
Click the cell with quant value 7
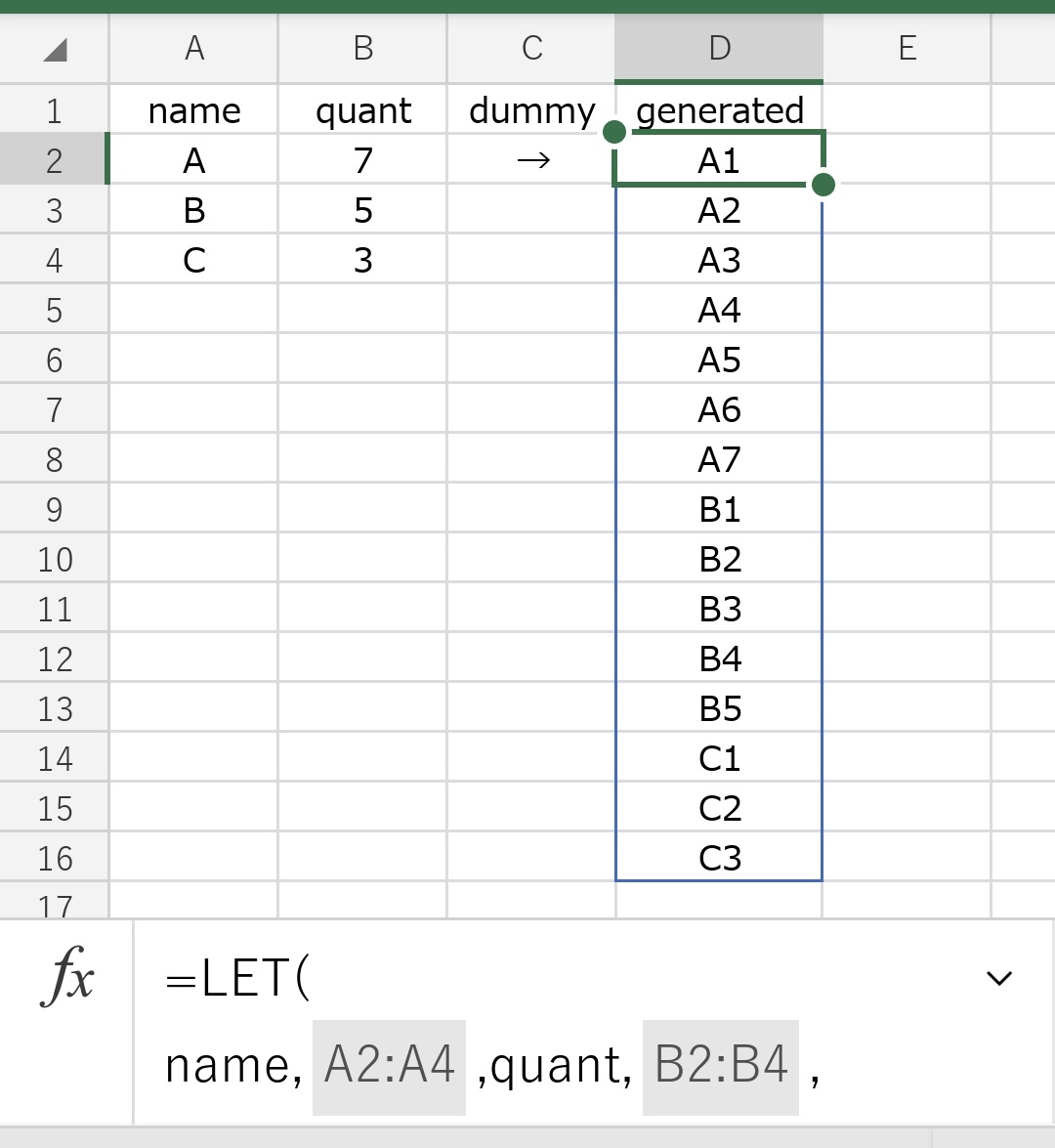(363, 159)
